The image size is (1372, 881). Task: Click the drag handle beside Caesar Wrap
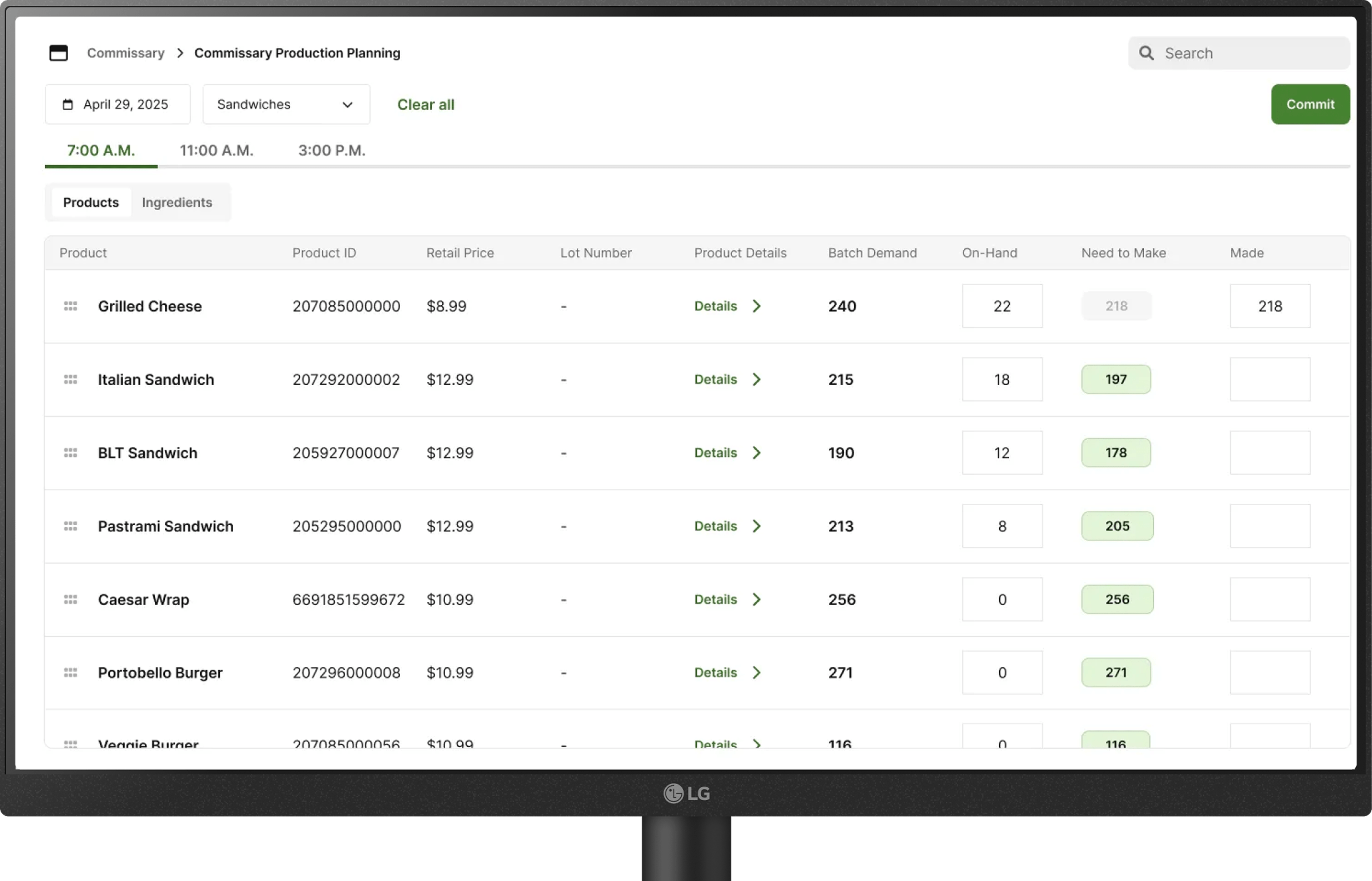[x=70, y=599]
